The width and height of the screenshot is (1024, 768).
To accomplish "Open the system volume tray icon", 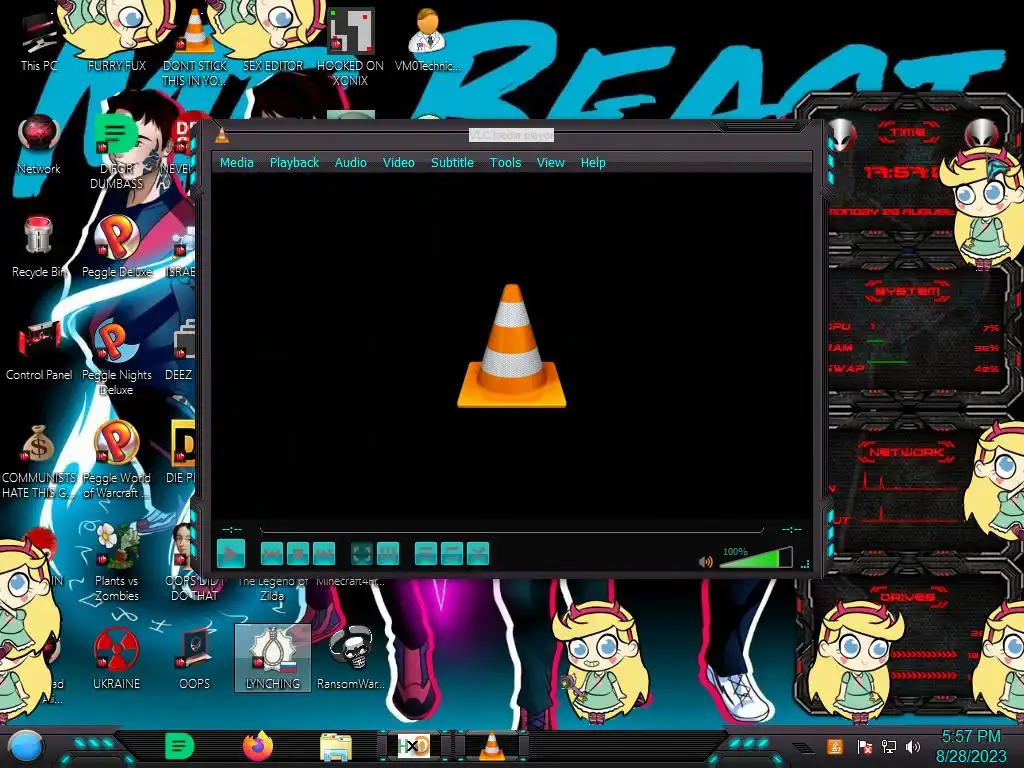I will click(x=913, y=746).
